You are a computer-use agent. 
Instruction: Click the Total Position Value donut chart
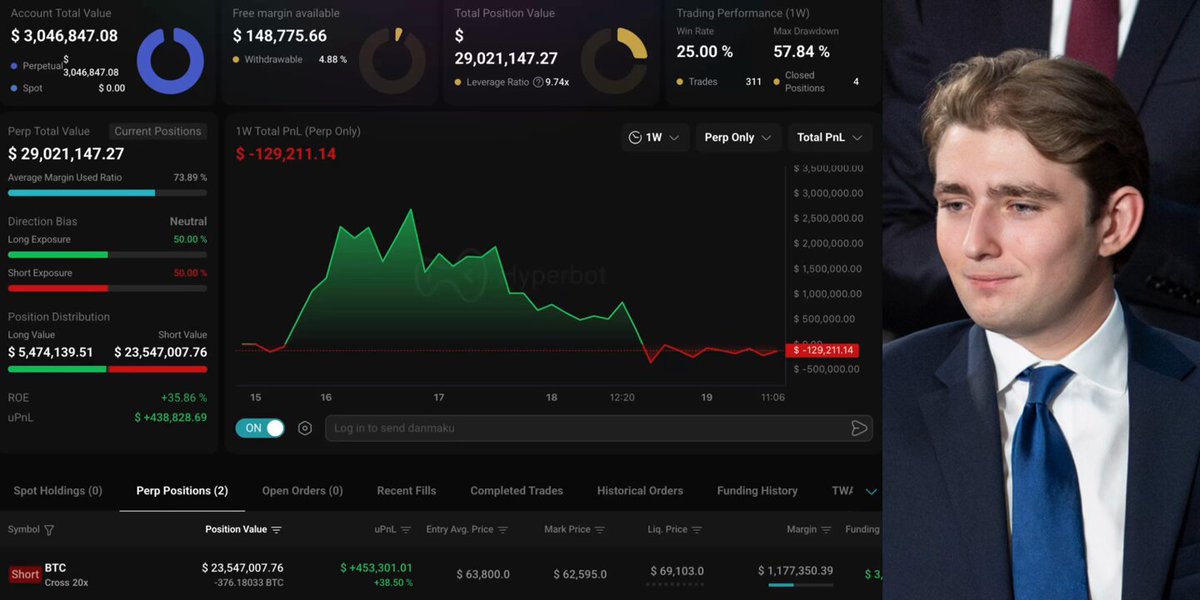[x=614, y=61]
